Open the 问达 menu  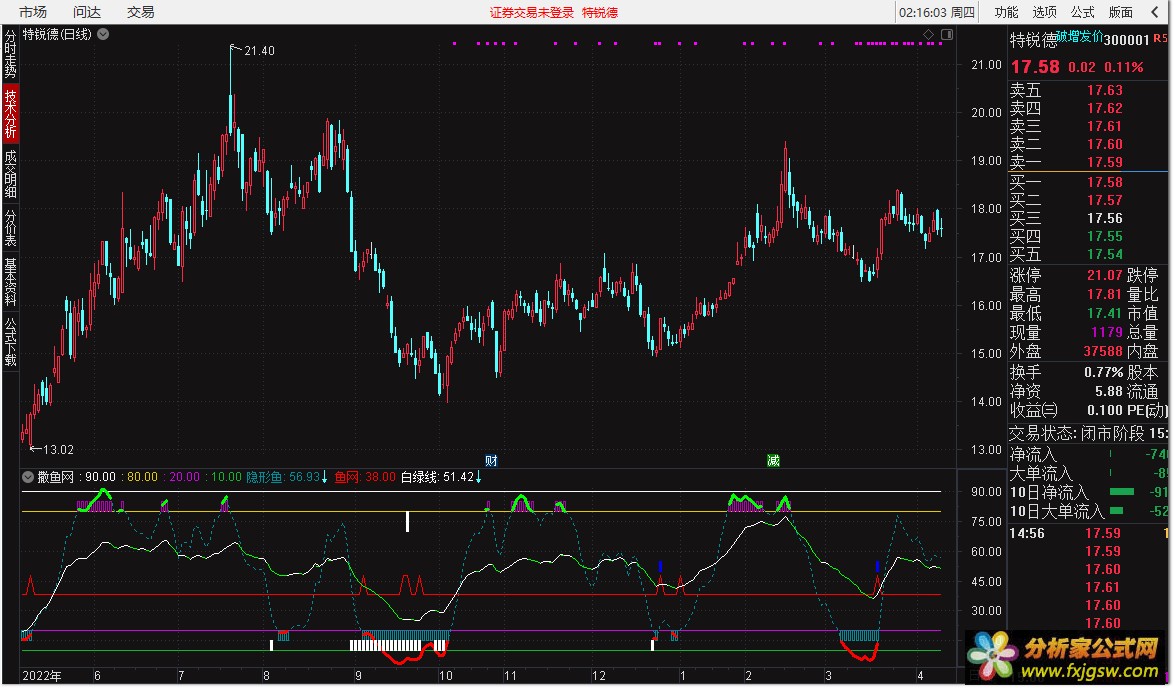(86, 12)
